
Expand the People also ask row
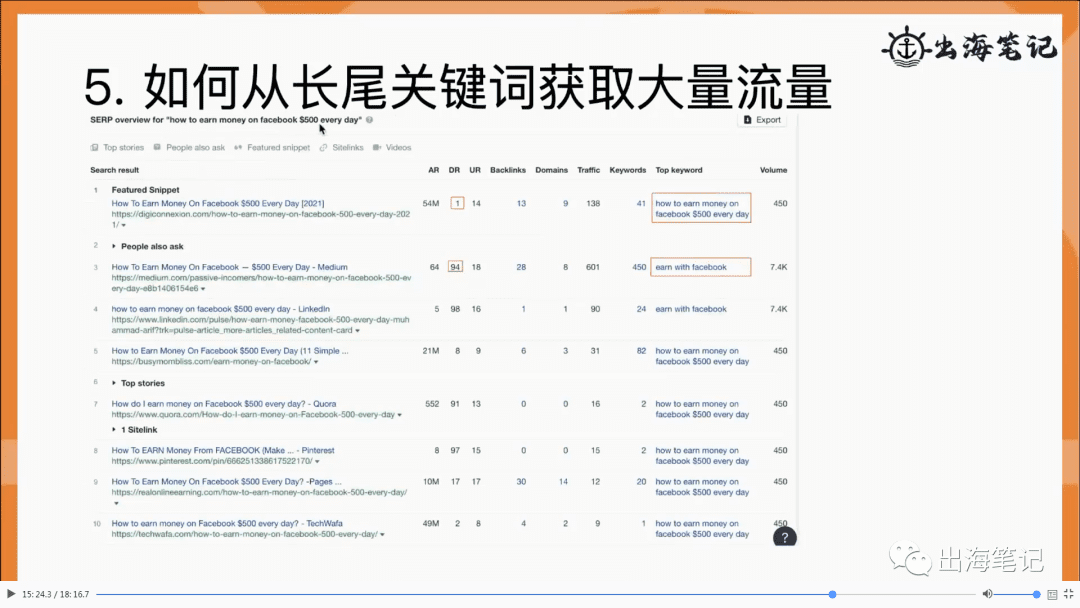(x=148, y=247)
